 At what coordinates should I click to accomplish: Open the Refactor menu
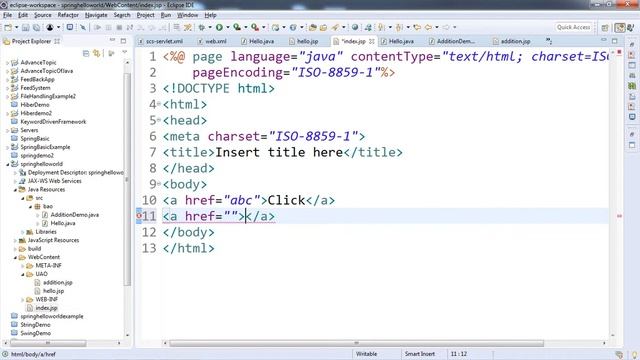click(x=68, y=15)
